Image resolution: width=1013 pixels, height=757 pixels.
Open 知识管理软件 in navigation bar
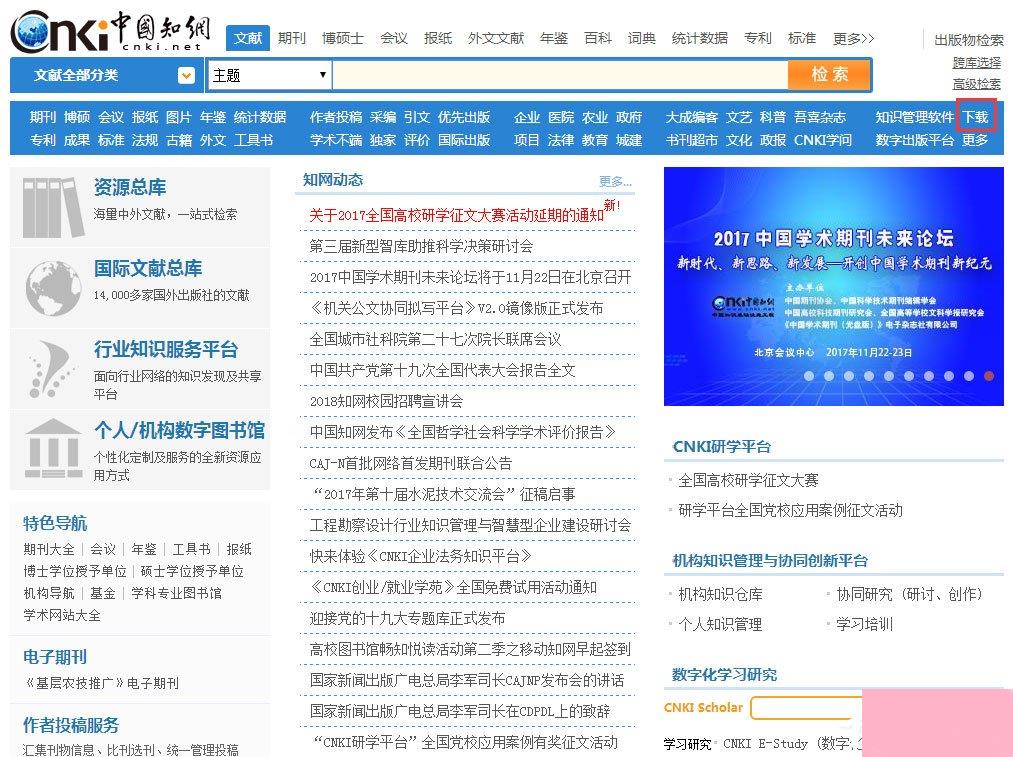pyautogui.click(x=914, y=117)
